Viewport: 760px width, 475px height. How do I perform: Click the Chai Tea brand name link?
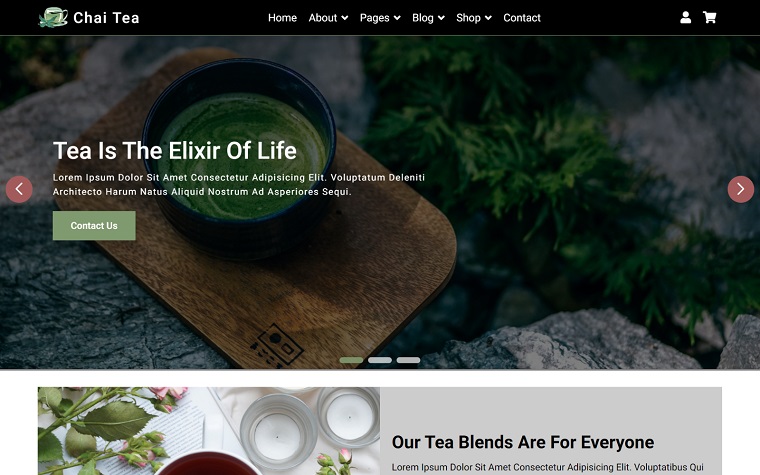(106, 18)
